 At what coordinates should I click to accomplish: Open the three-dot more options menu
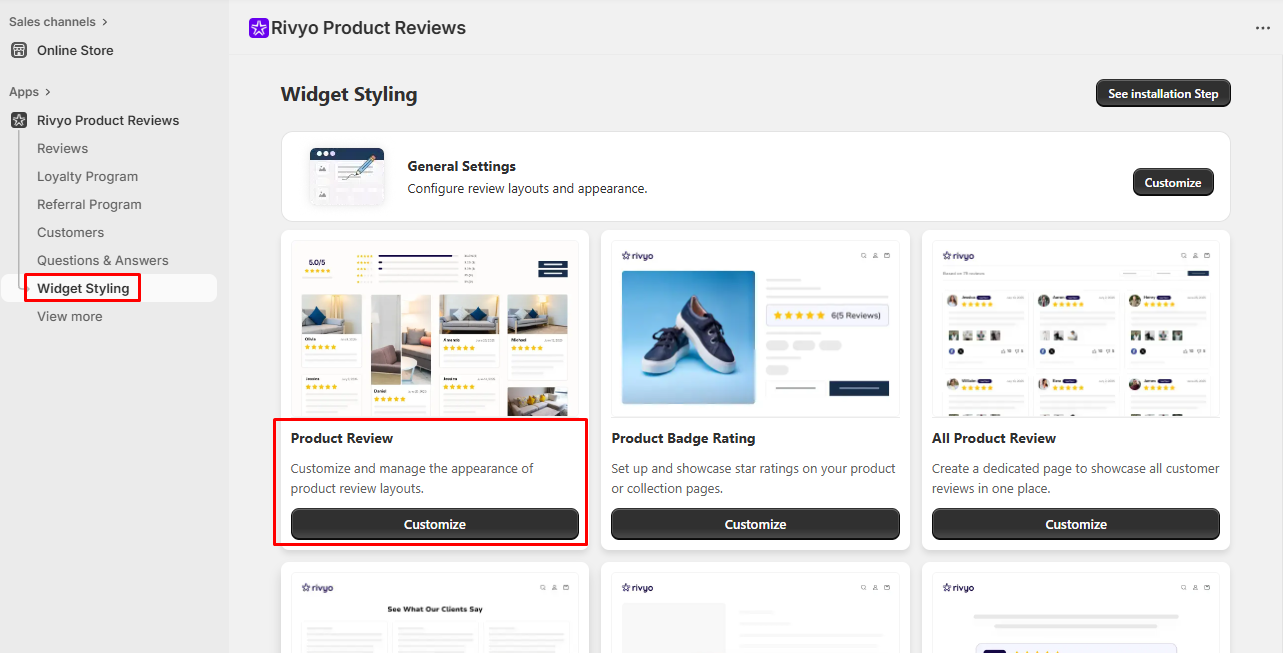(x=1262, y=28)
